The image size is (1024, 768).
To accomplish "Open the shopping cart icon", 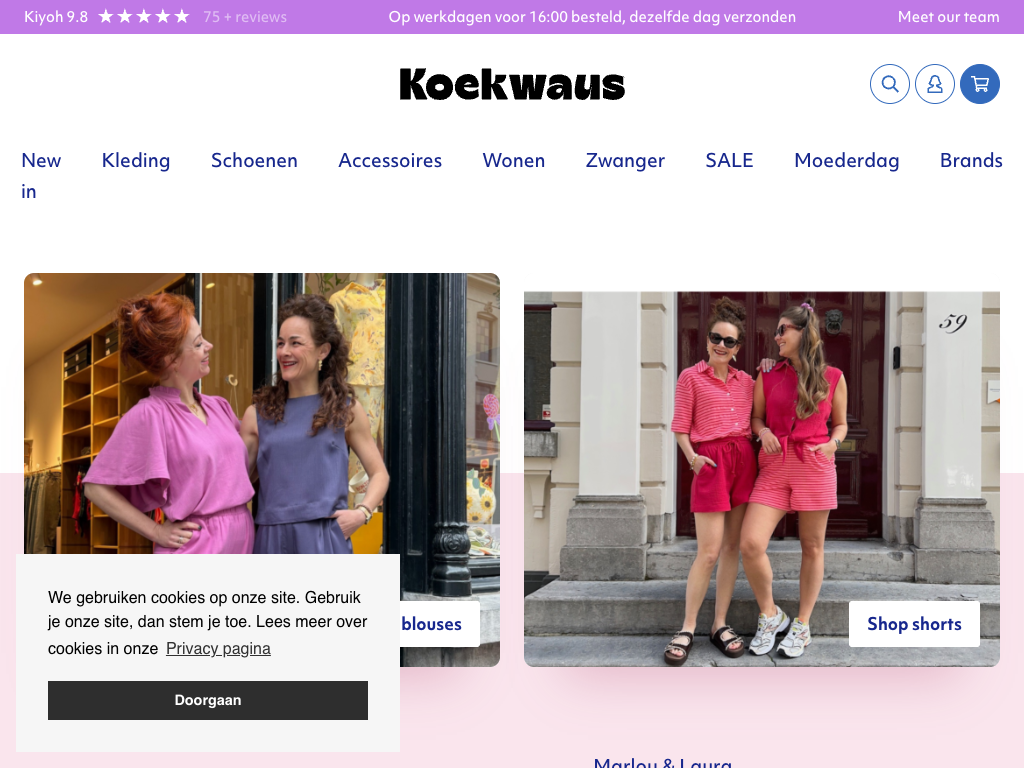I will pyautogui.click(x=980, y=84).
